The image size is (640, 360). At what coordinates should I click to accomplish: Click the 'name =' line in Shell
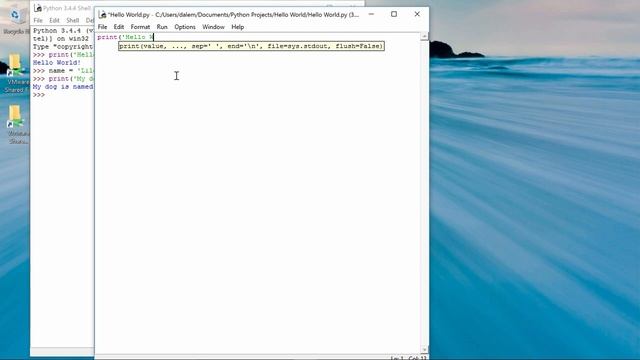[63, 71]
